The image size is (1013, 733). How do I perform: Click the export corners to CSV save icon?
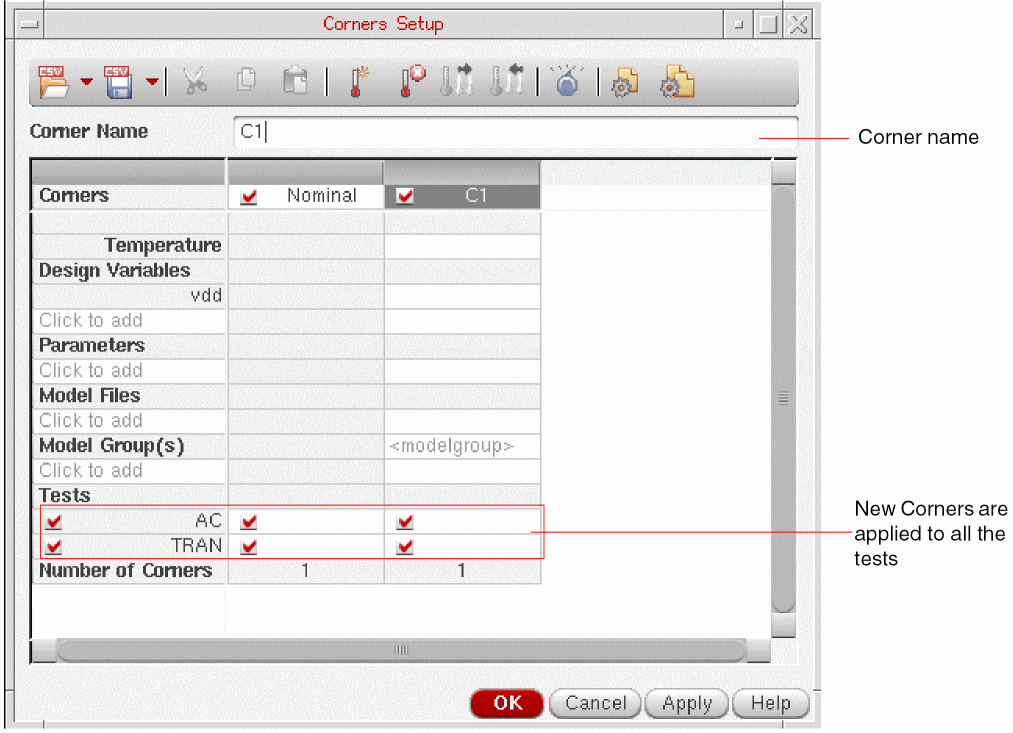(x=118, y=82)
